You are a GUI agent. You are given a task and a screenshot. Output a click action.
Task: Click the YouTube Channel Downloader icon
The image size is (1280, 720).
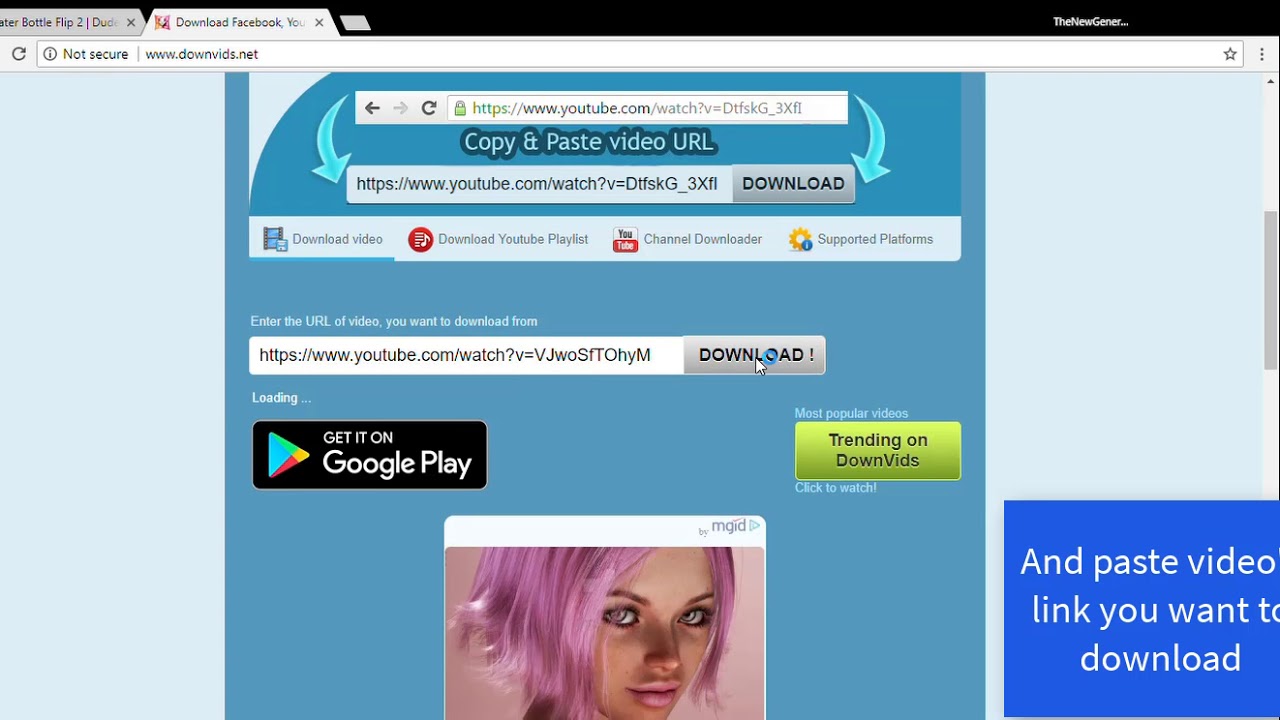click(x=625, y=240)
